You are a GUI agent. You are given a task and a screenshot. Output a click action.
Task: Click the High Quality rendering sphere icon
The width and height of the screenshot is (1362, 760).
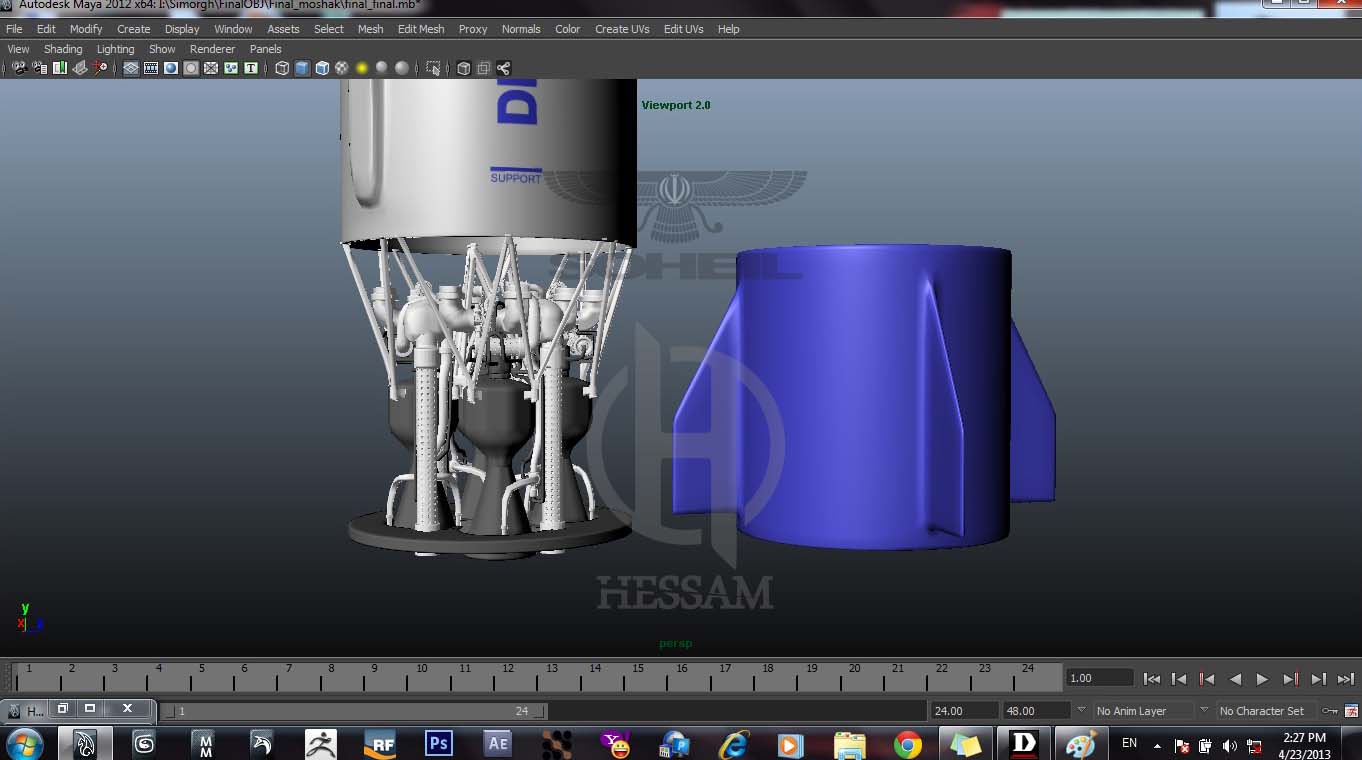click(x=402, y=68)
